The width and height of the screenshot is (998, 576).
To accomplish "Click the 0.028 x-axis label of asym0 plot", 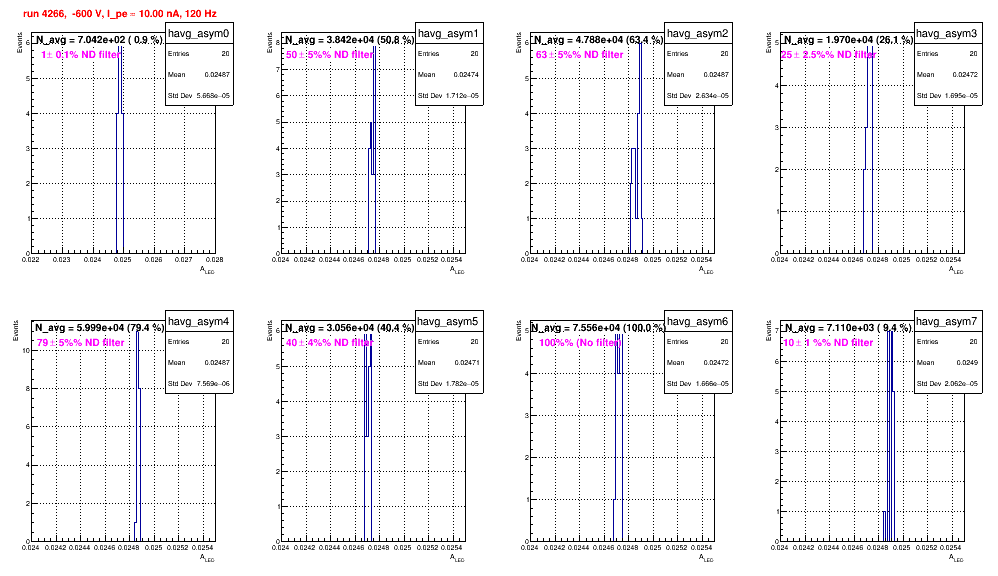I will point(214,259).
